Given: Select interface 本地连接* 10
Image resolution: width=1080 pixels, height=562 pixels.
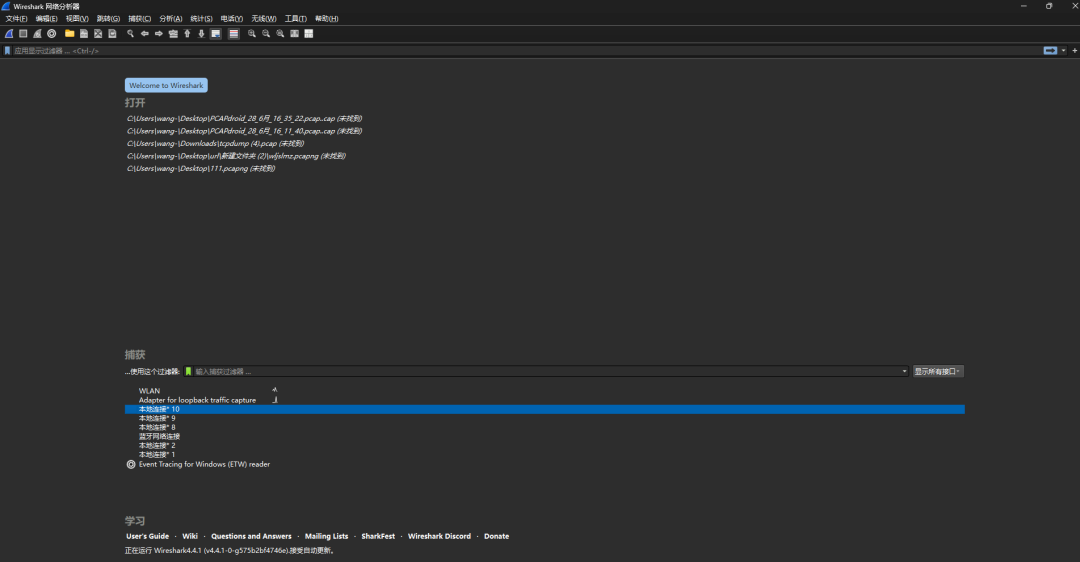Looking at the screenshot, I should coord(545,409).
